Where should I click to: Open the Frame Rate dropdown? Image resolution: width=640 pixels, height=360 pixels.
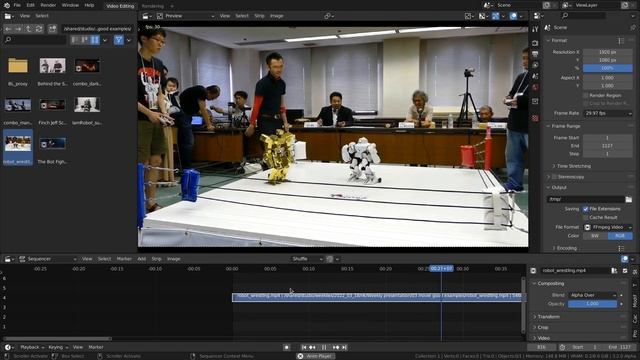[x=608, y=113]
